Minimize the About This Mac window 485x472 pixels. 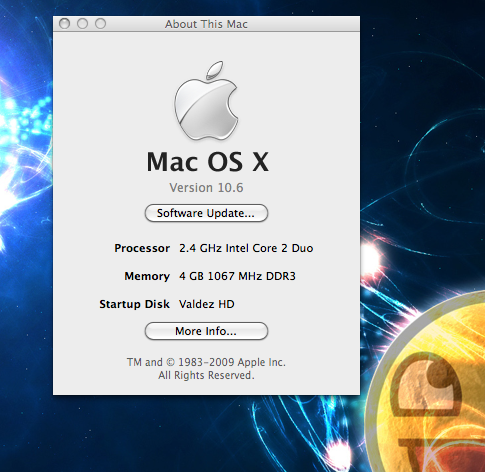[82, 24]
